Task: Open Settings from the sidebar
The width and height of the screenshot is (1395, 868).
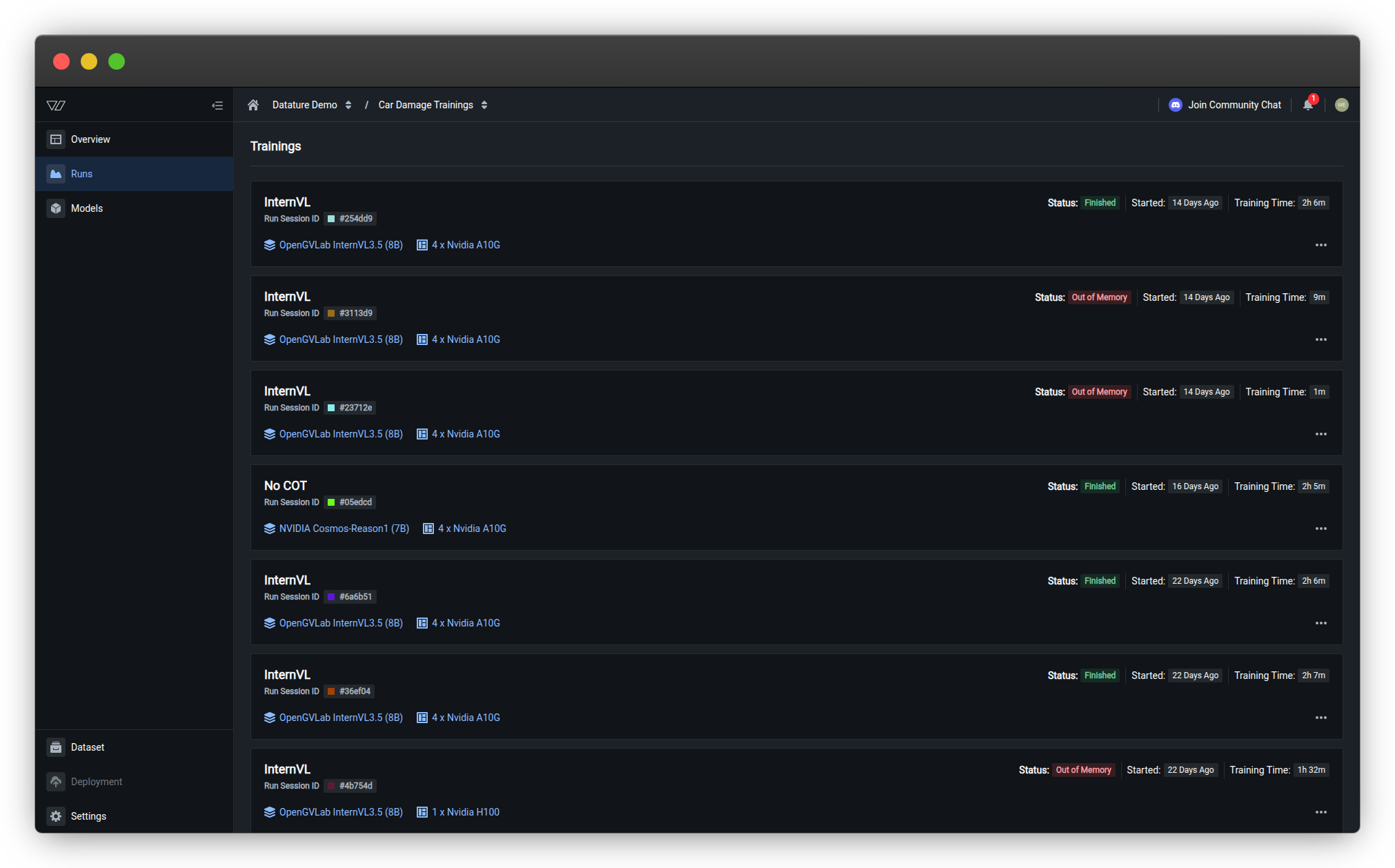Action: (x=88, y=816)
